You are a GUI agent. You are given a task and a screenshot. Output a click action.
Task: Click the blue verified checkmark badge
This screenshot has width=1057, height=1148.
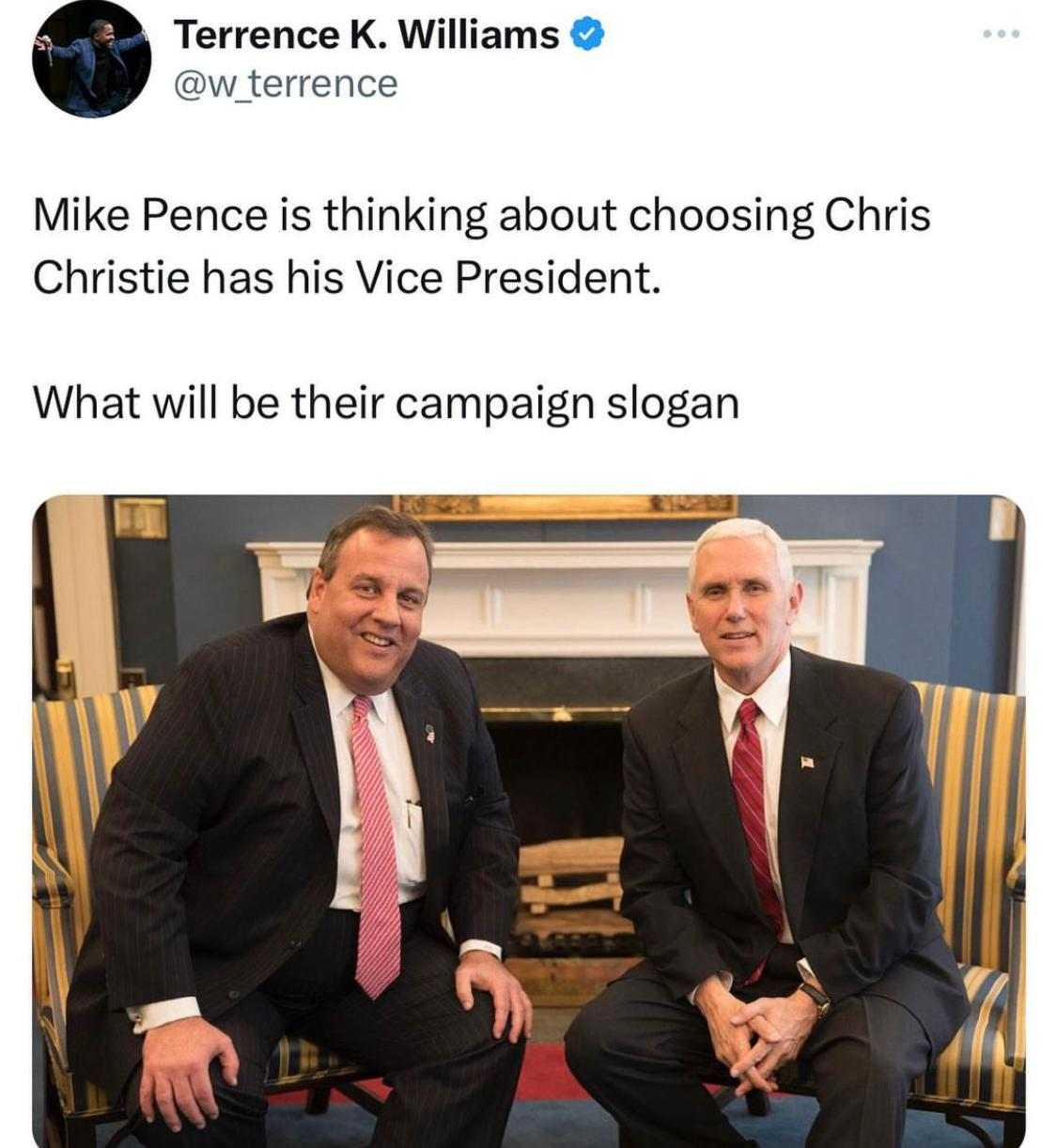(x=587, y=35)
